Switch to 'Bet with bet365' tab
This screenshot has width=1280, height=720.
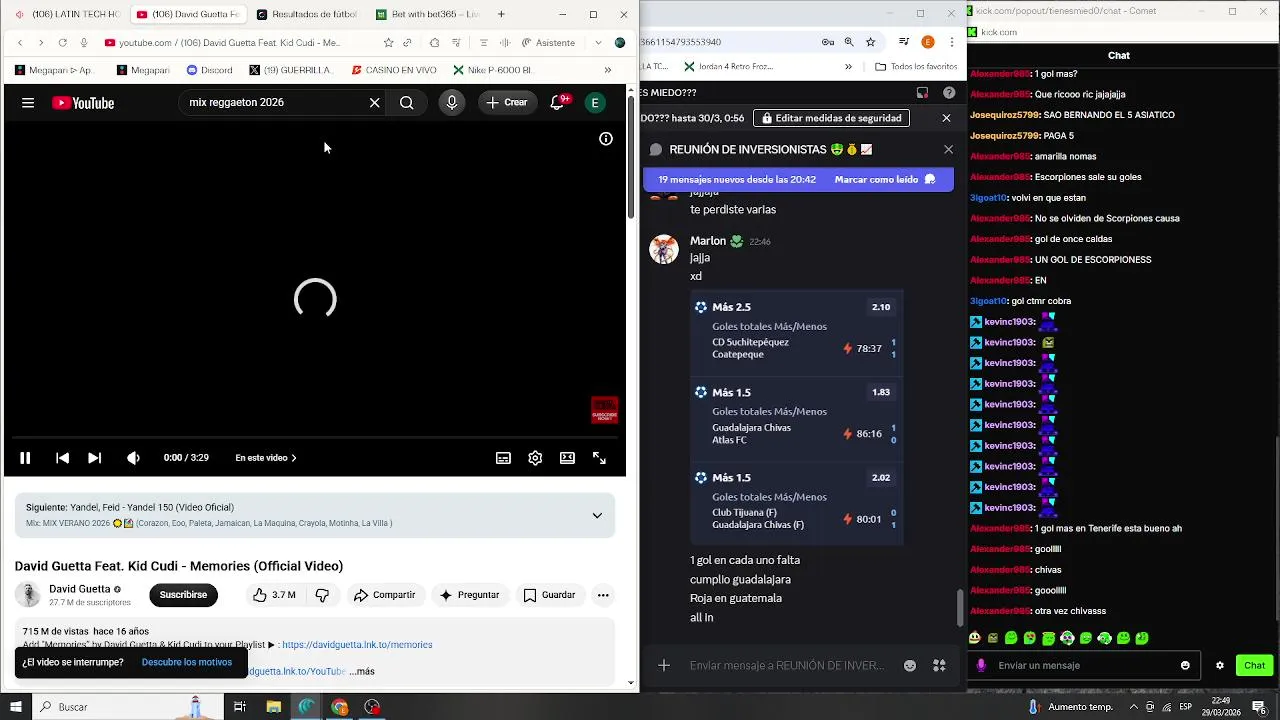tap(428, 14)
